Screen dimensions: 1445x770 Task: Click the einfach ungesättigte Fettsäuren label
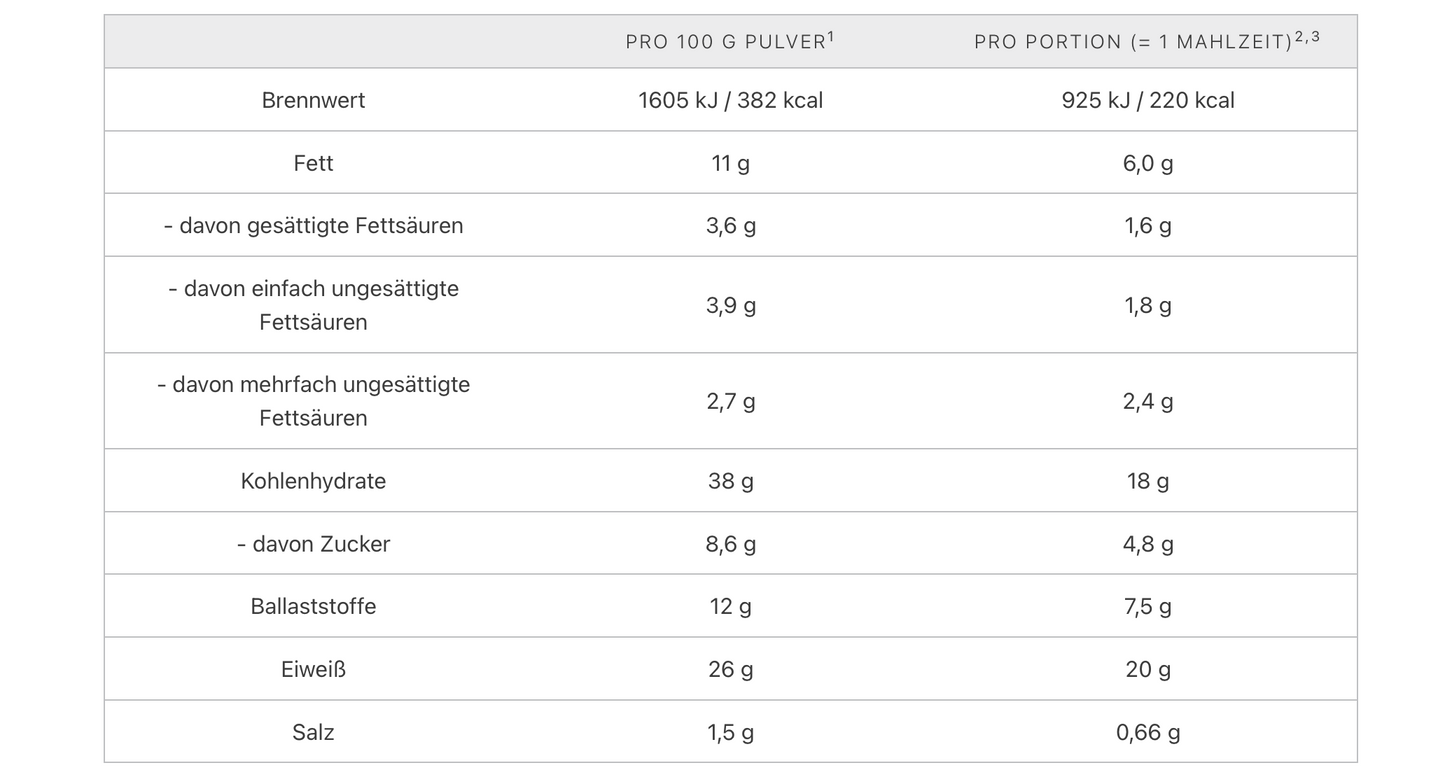point(313,305)
